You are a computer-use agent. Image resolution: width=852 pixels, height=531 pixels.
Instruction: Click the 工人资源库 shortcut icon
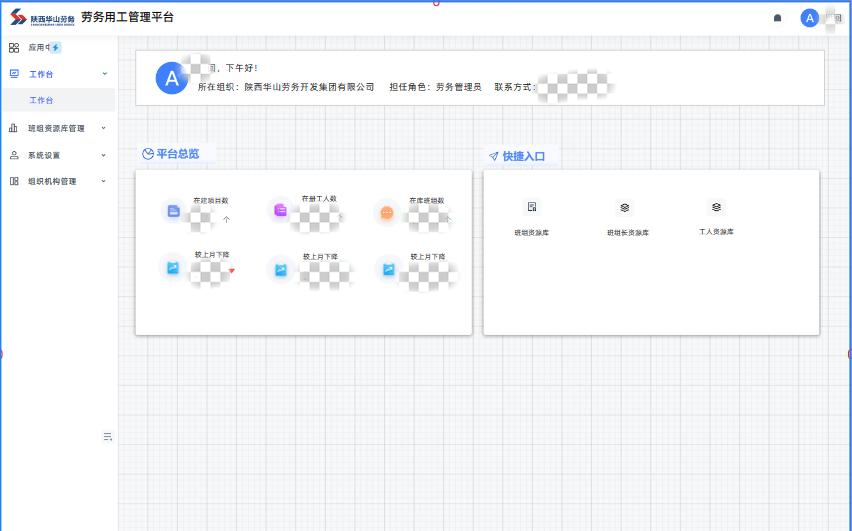click(716, 207)
